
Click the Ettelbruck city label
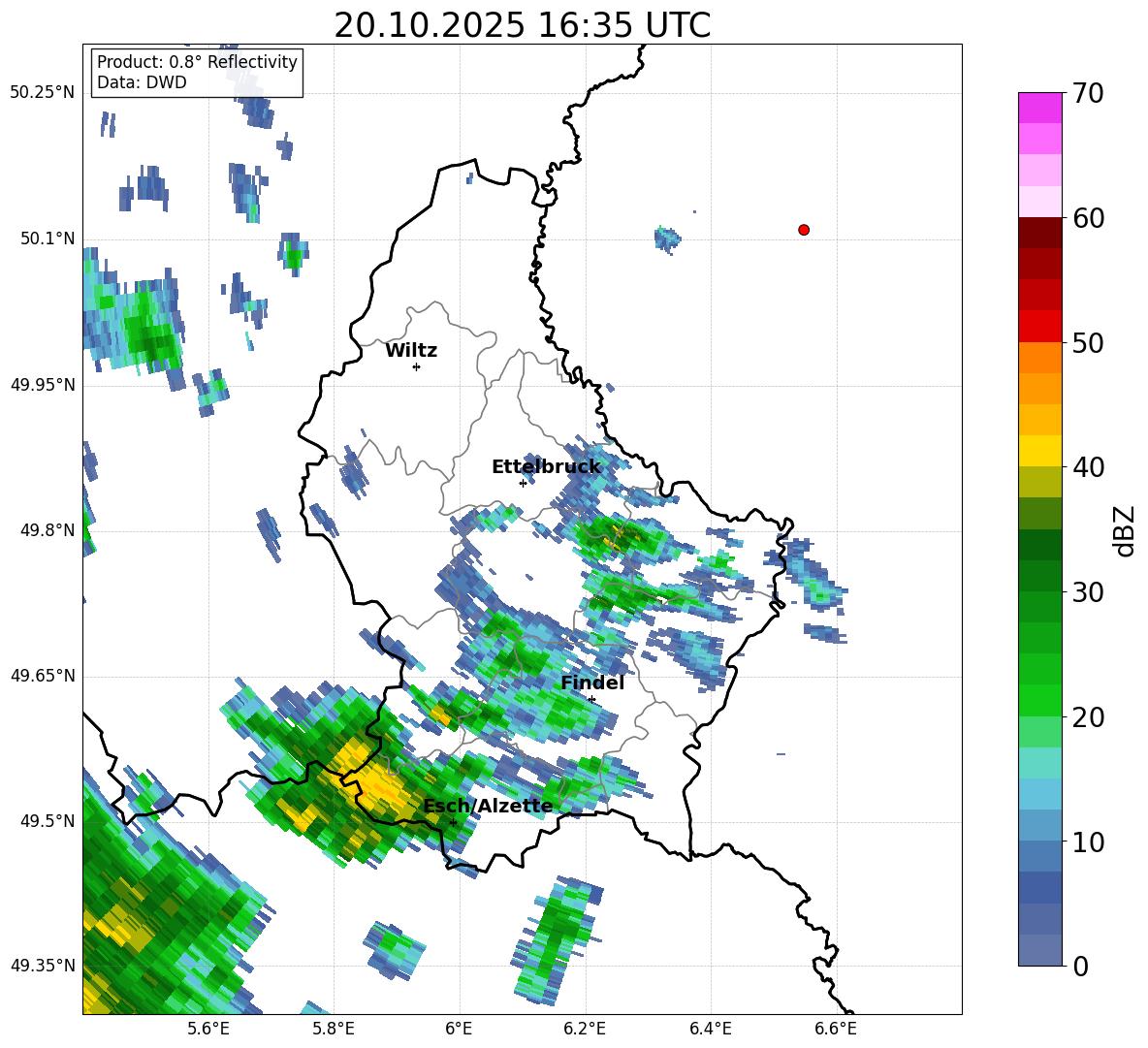pos(546,467)
